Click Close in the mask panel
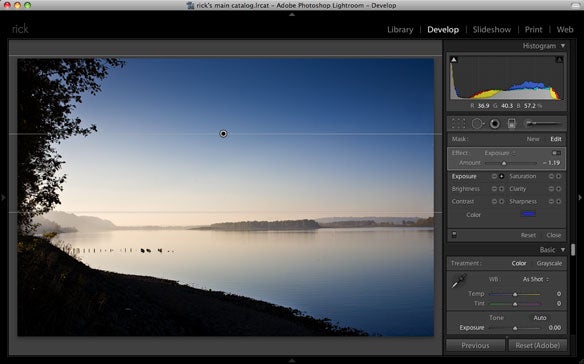This screenshot has width=584, height=364. [x=553, y=235]
